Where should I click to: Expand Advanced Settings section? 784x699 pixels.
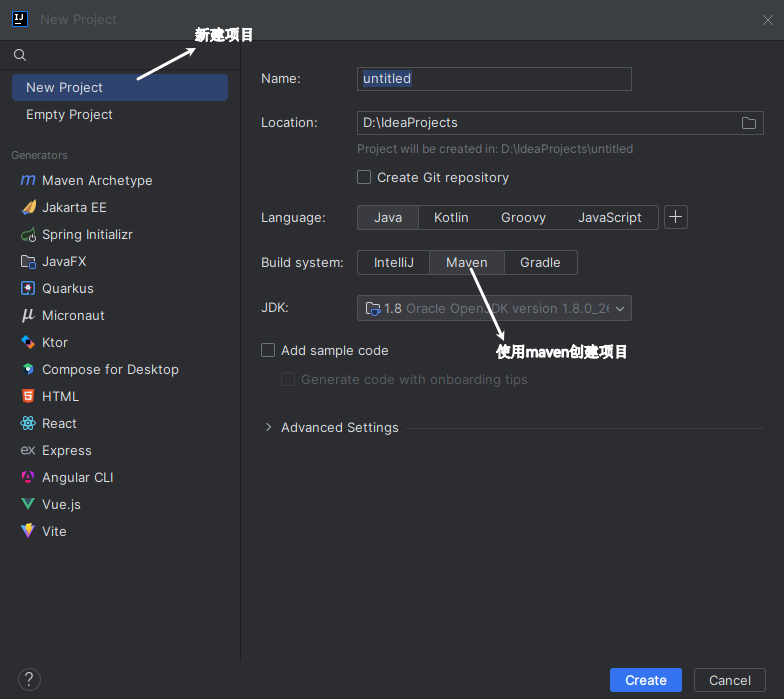(x=268, y=427)
